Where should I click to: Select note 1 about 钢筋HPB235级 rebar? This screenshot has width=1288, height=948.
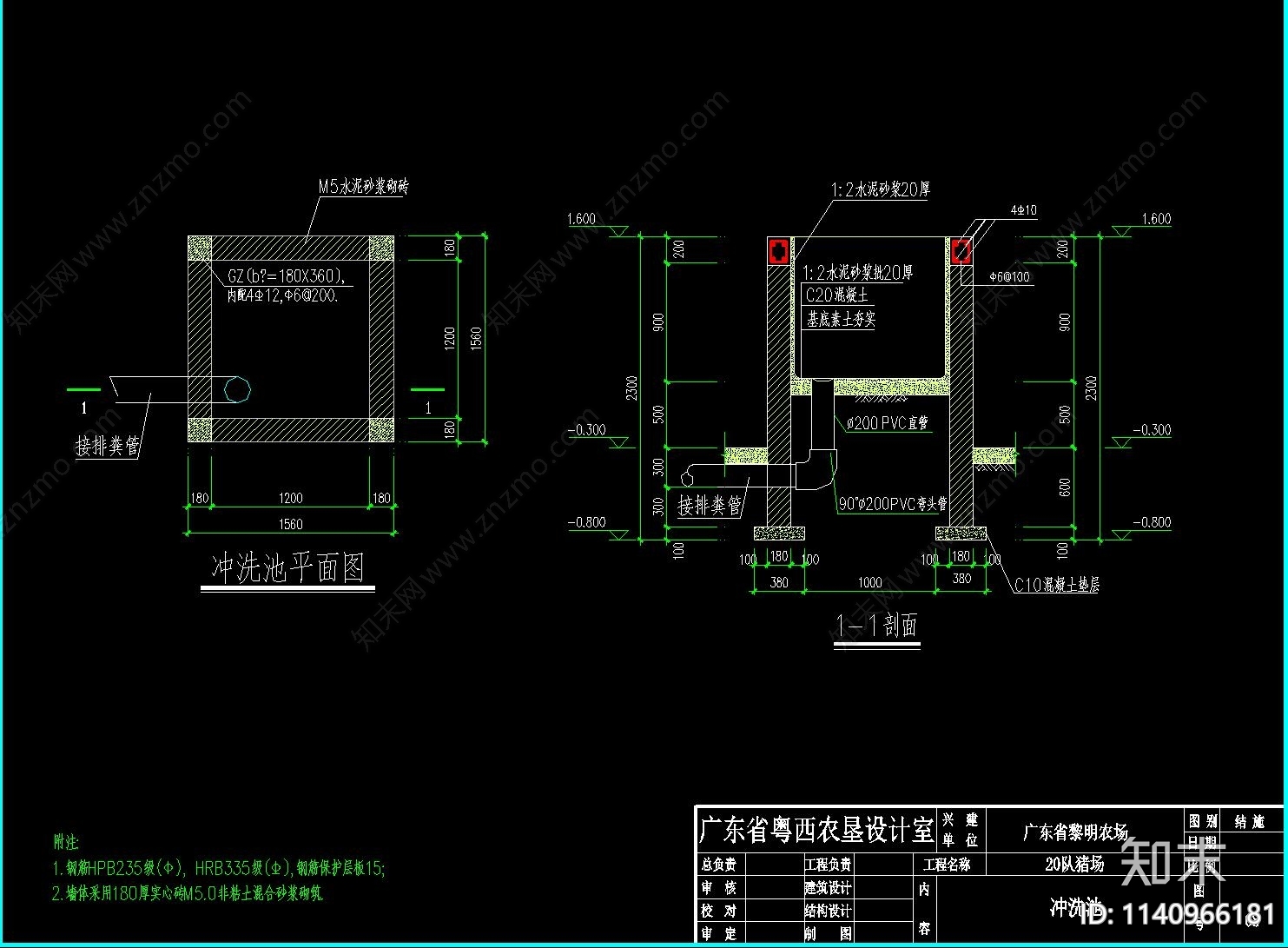(x=219, y=868)
